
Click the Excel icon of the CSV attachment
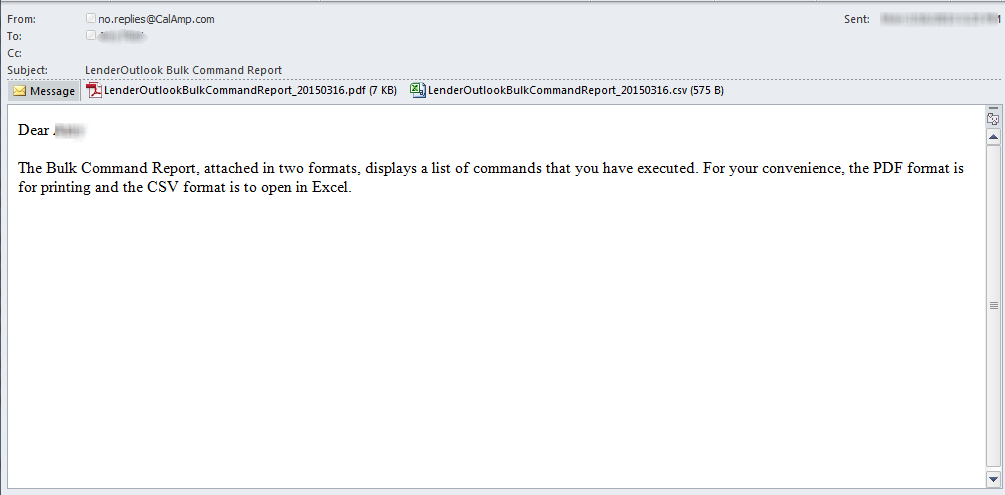point(417,91)
